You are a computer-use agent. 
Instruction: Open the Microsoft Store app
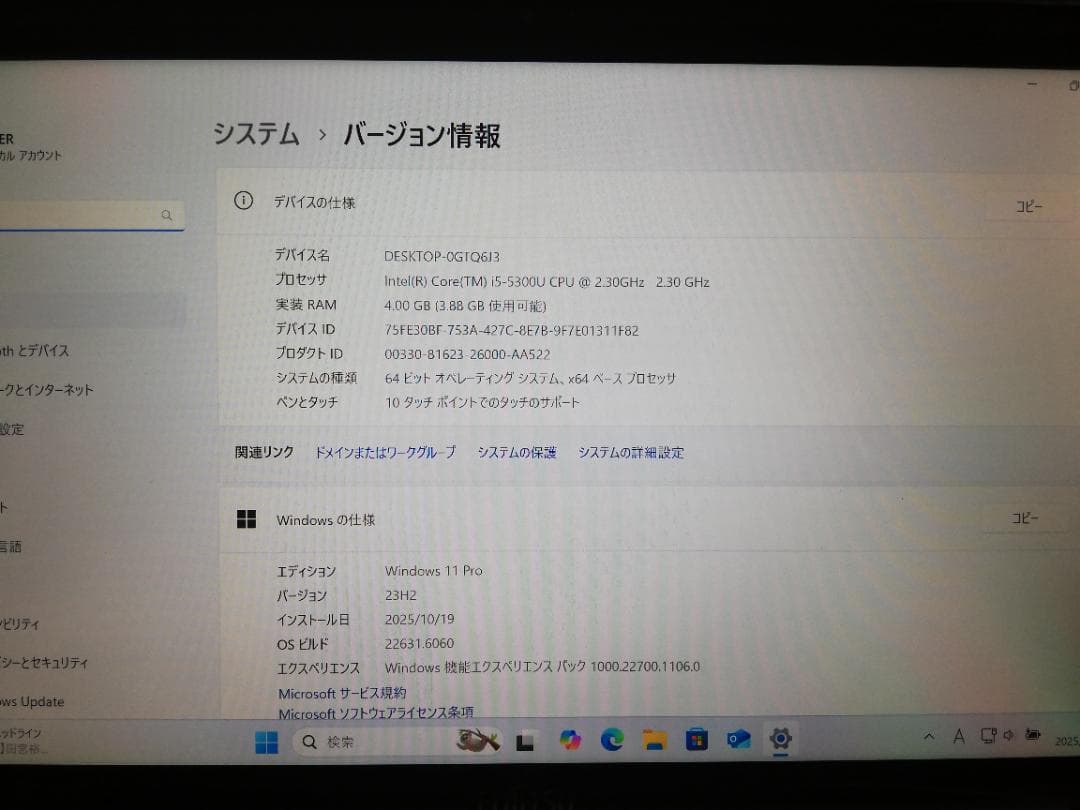(x=694, y=741)
